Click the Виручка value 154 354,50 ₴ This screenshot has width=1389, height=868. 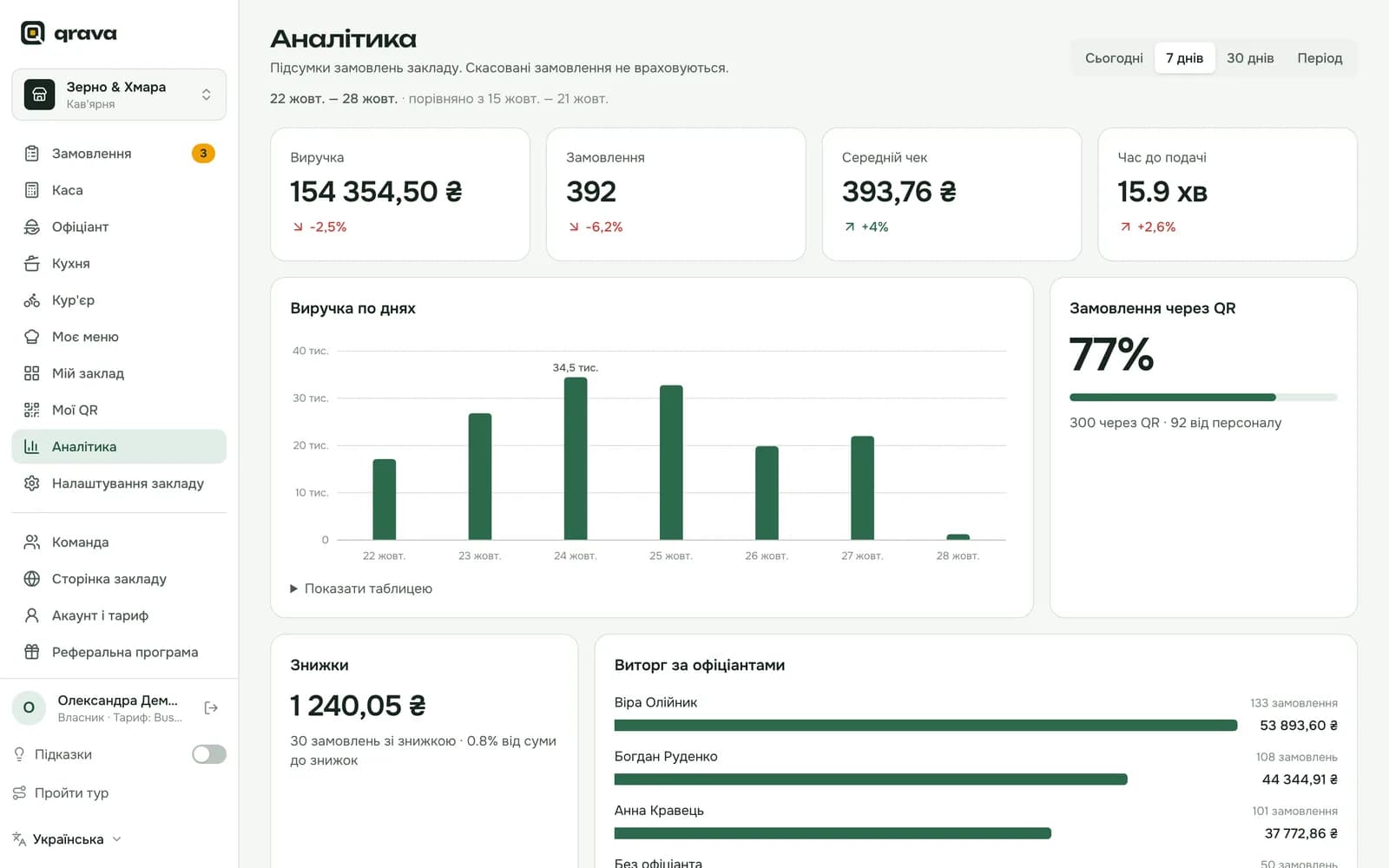point(376,192)
